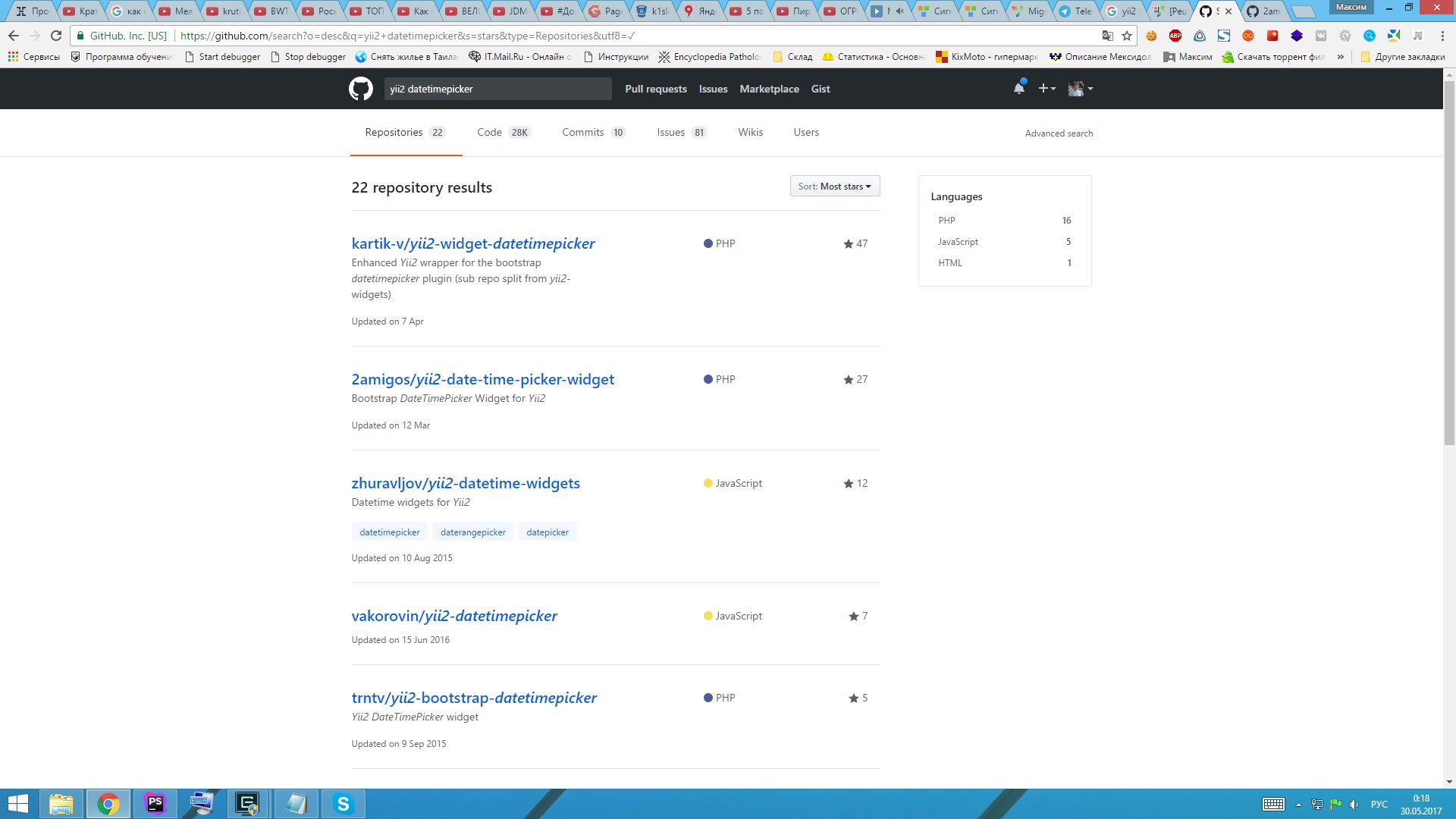Open the 2amigos/yii2-date-time-picker-widget repository
This screenshot has height=819, width=1456.
click(482, 379)
